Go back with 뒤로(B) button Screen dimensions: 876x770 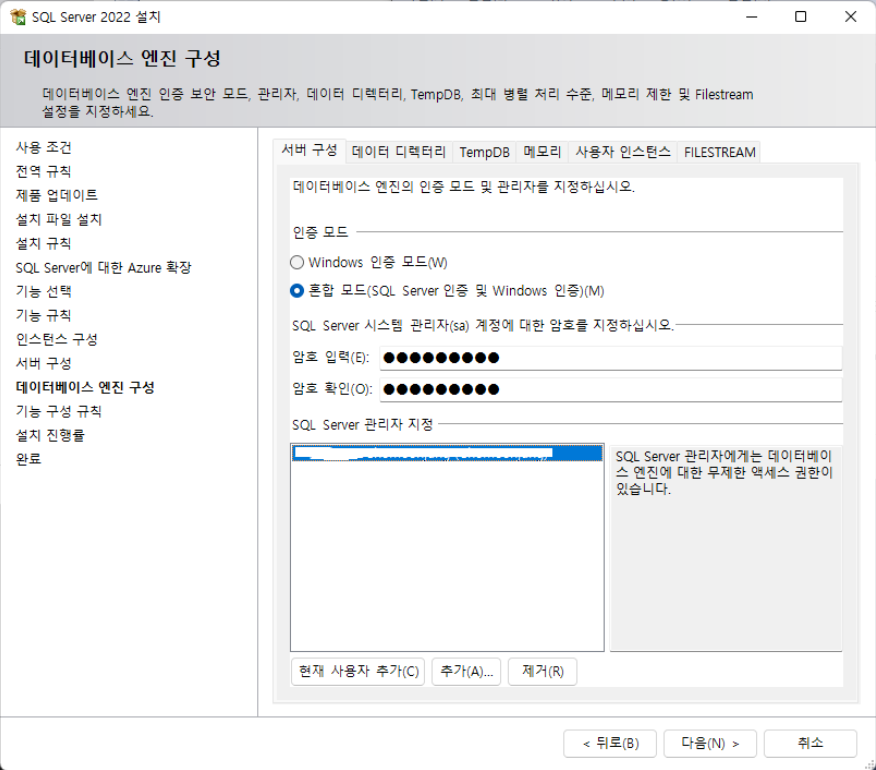coord(610,743)
